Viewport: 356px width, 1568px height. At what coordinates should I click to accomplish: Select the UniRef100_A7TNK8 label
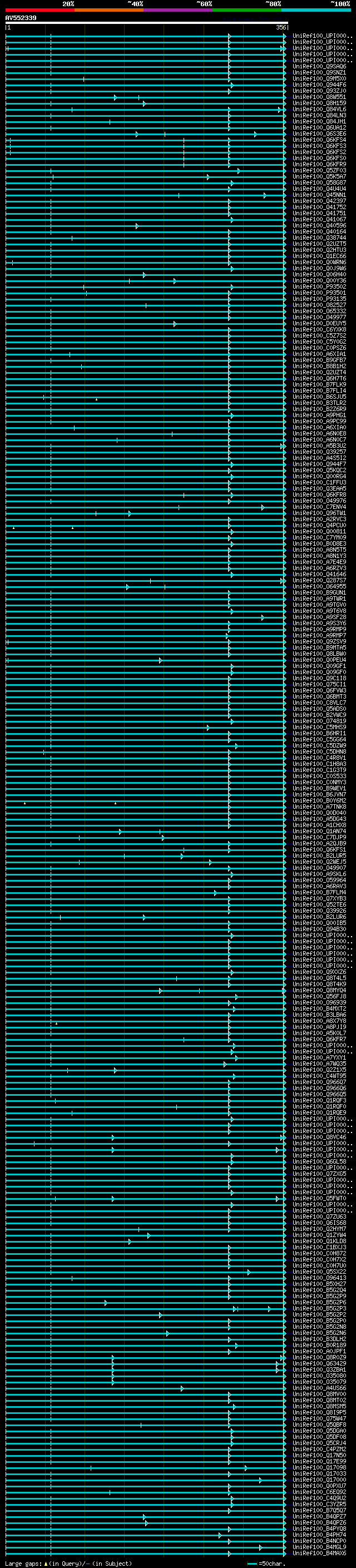pyautogui.click(x=319, y=807)
